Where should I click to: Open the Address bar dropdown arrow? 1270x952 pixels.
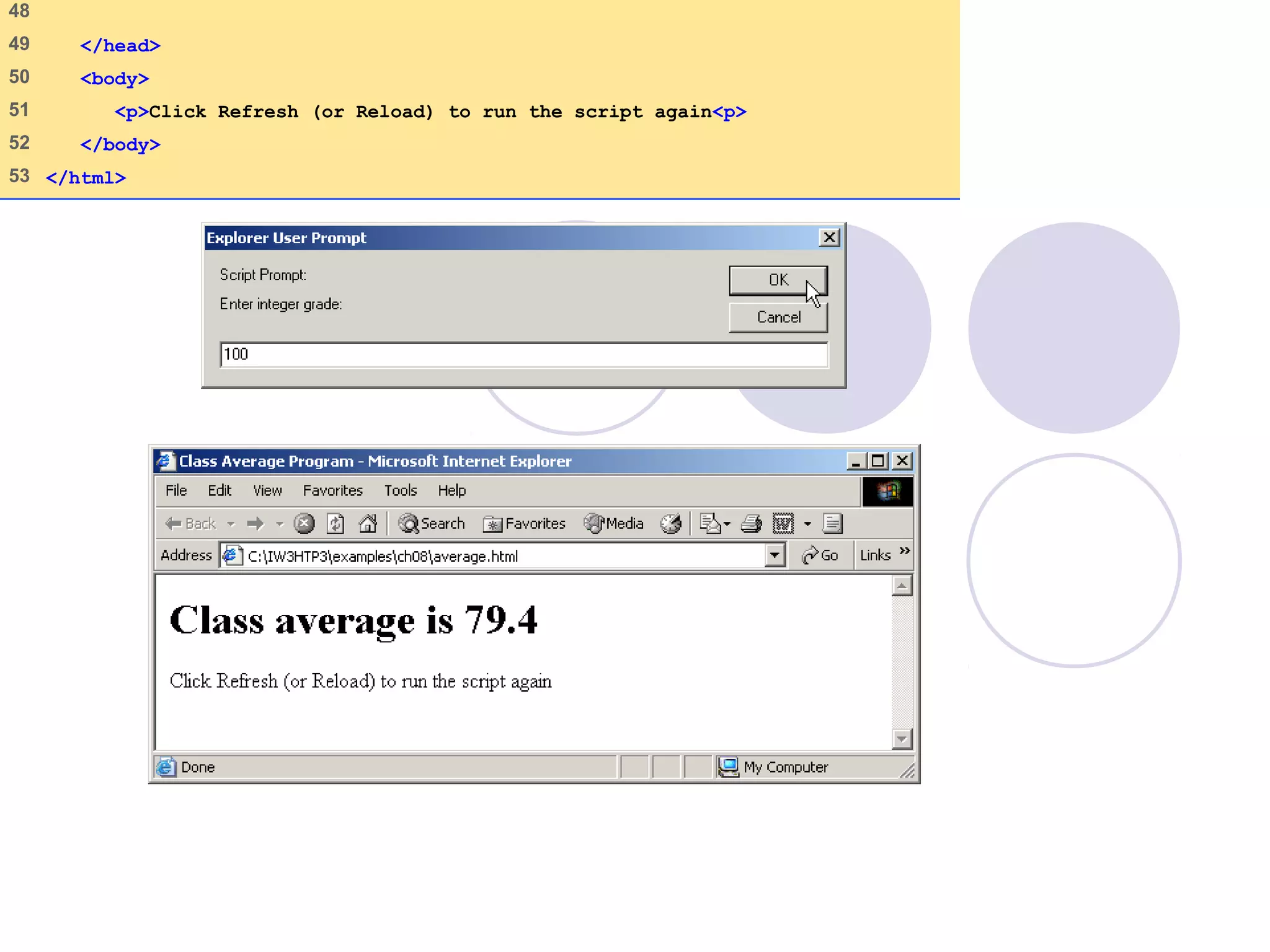tap(775, 555)
